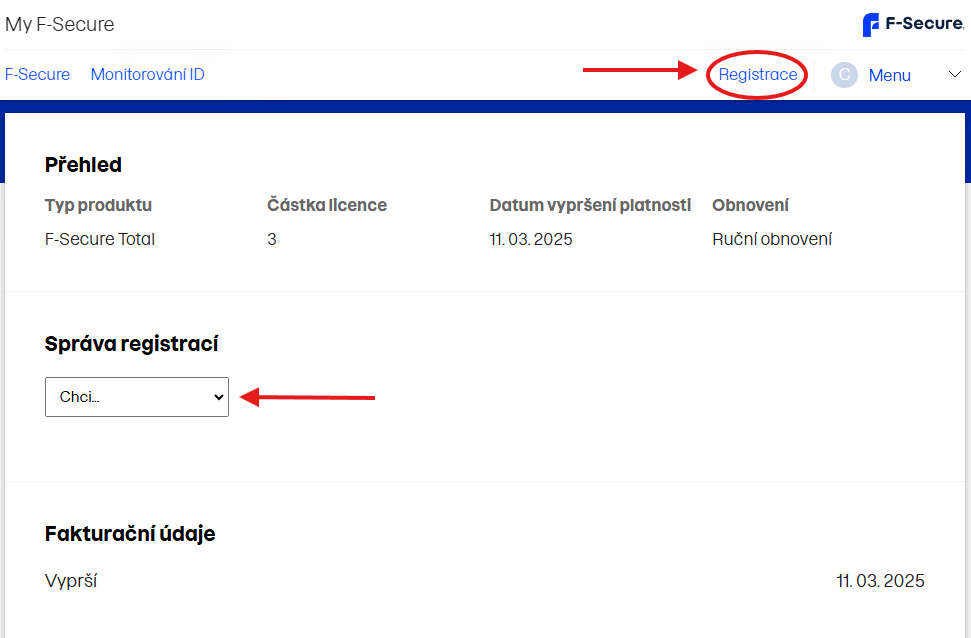Click the F-Secure logo in the header
This screenshot has height=638, width=971.
[x=913, y=24]
